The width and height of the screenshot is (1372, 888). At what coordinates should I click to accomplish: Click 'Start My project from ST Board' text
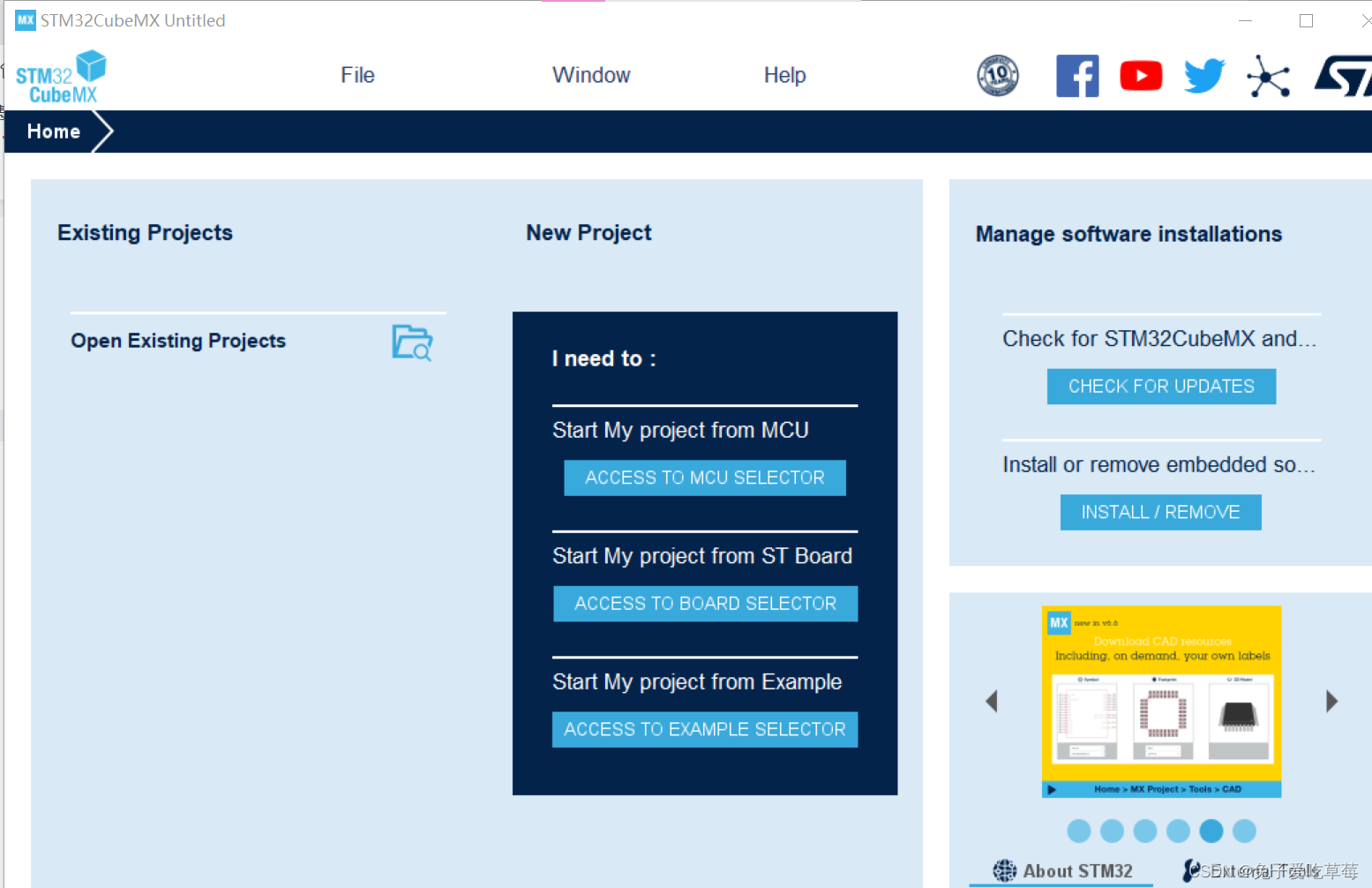point(702,556)
